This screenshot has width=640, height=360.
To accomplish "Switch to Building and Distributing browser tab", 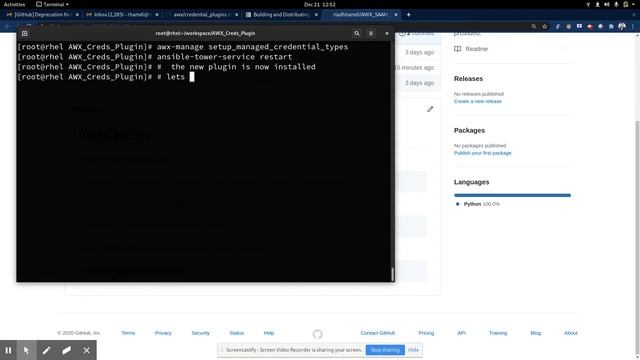I will tap(281, 15).
